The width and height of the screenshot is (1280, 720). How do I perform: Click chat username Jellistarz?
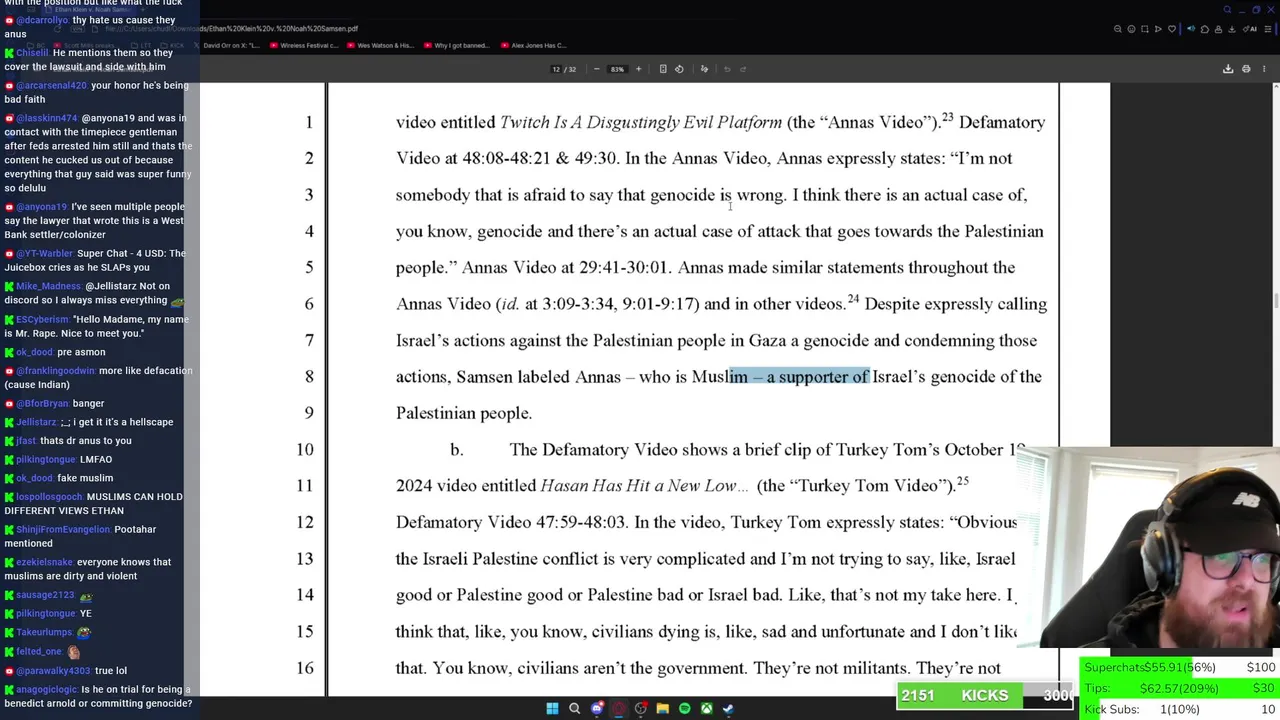(x=36, y=422)
